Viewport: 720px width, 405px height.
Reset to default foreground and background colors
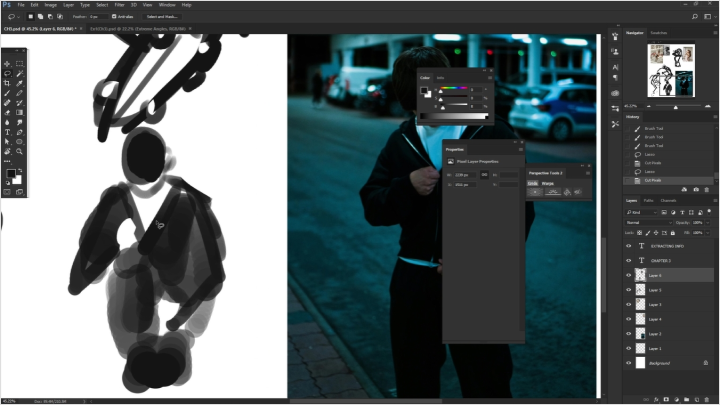(8, 183)
